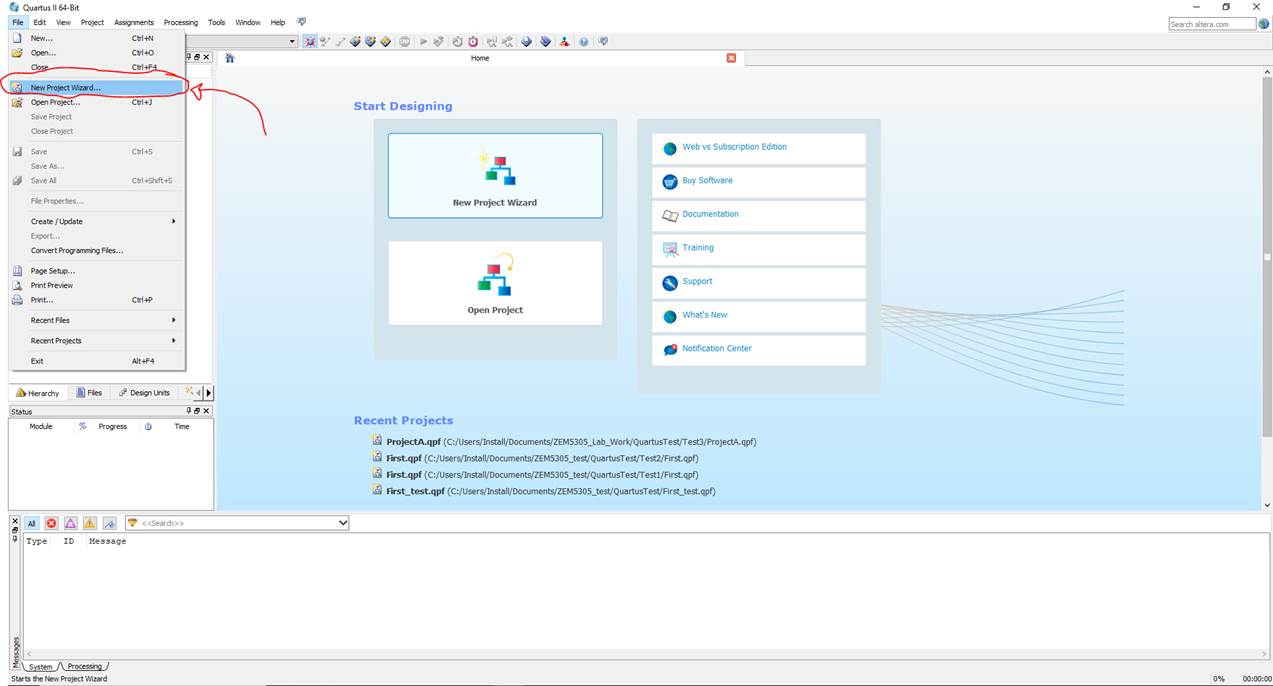
Task: Click the large New Project Wizard tile
Action: (x=495, y=175)
